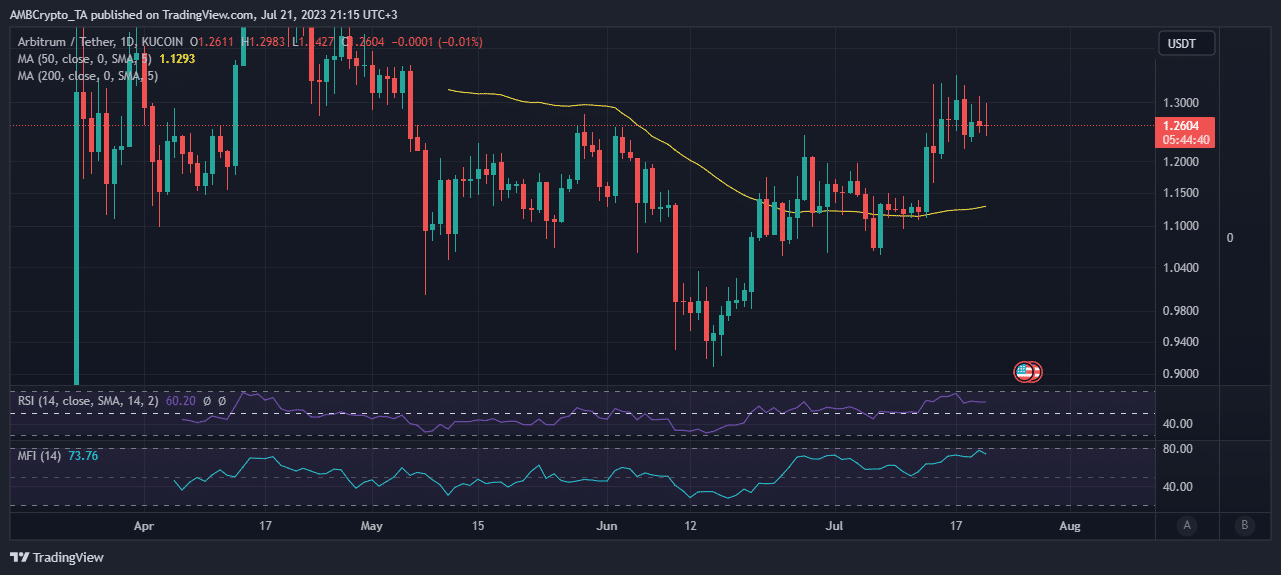
Task: Click the Aug label on time axis
Action: tap(1069, 525)
